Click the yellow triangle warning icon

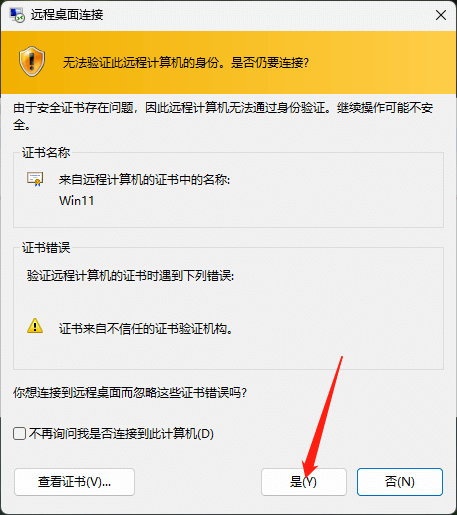click(x=35, y=326)
